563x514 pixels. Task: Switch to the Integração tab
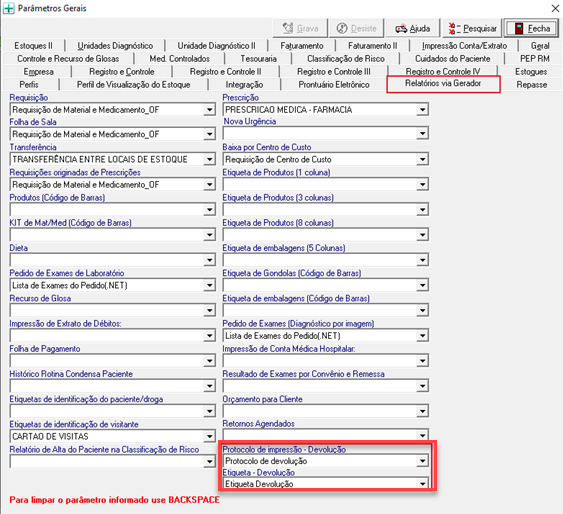click(x=244, y=85)
